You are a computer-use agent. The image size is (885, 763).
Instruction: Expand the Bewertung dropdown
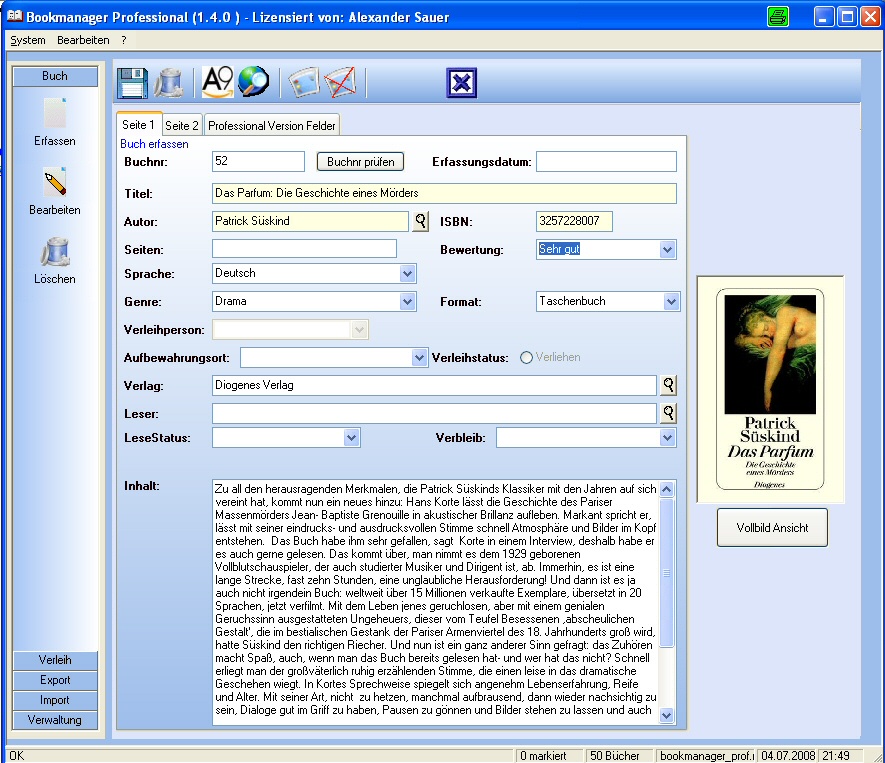[668, 249]
